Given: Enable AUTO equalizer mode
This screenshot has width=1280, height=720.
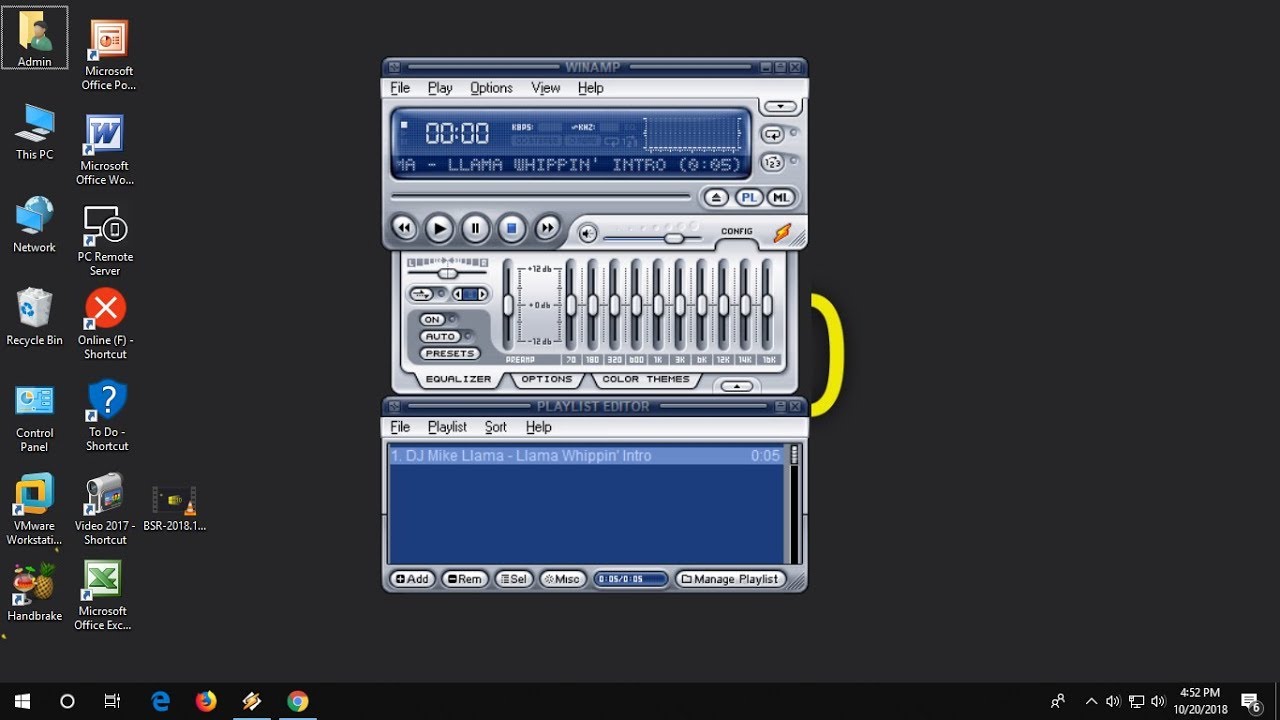Looking at the screenshot, I should [x=439, y=336].
